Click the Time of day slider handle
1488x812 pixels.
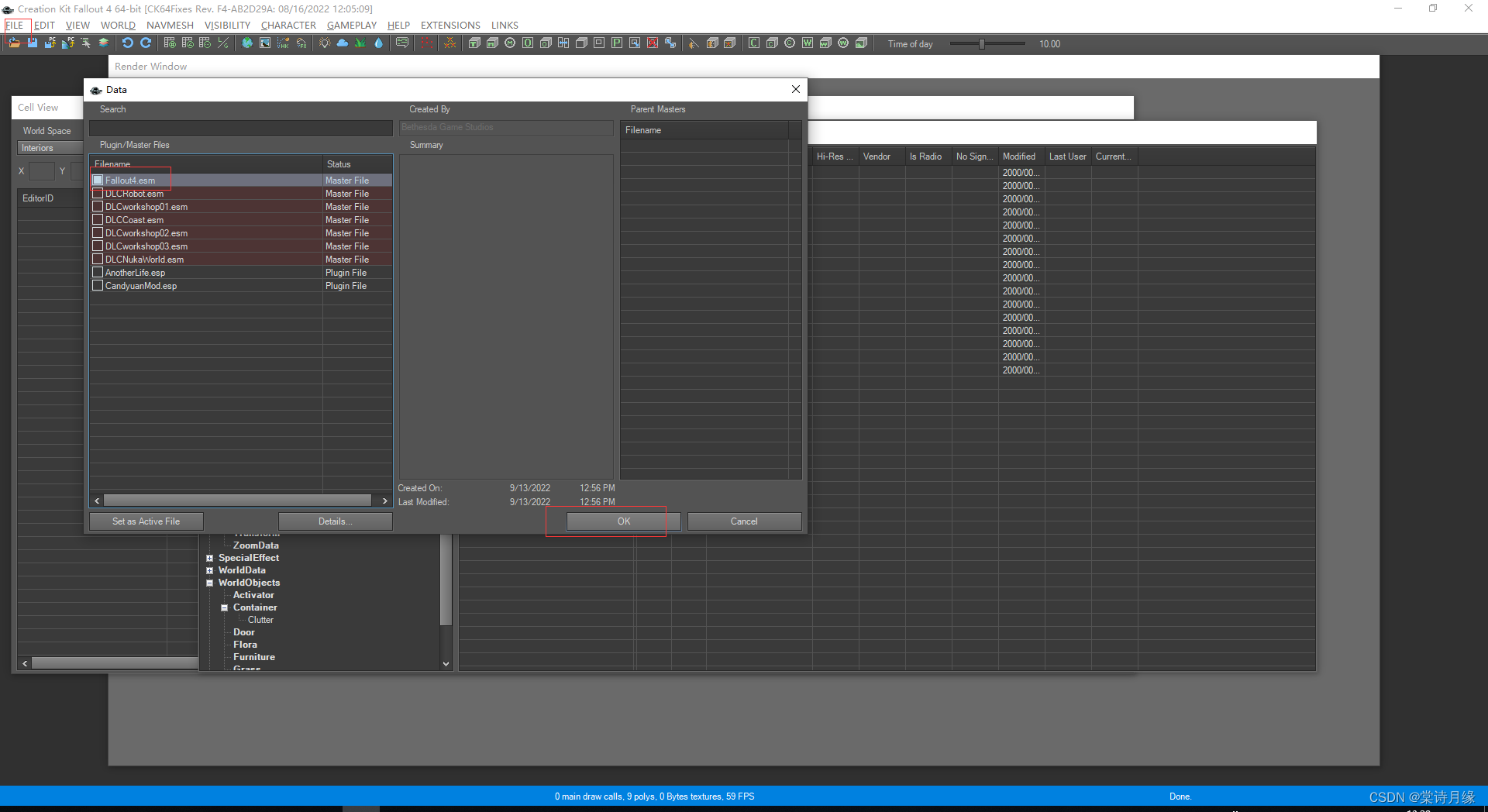coord(981,44)
